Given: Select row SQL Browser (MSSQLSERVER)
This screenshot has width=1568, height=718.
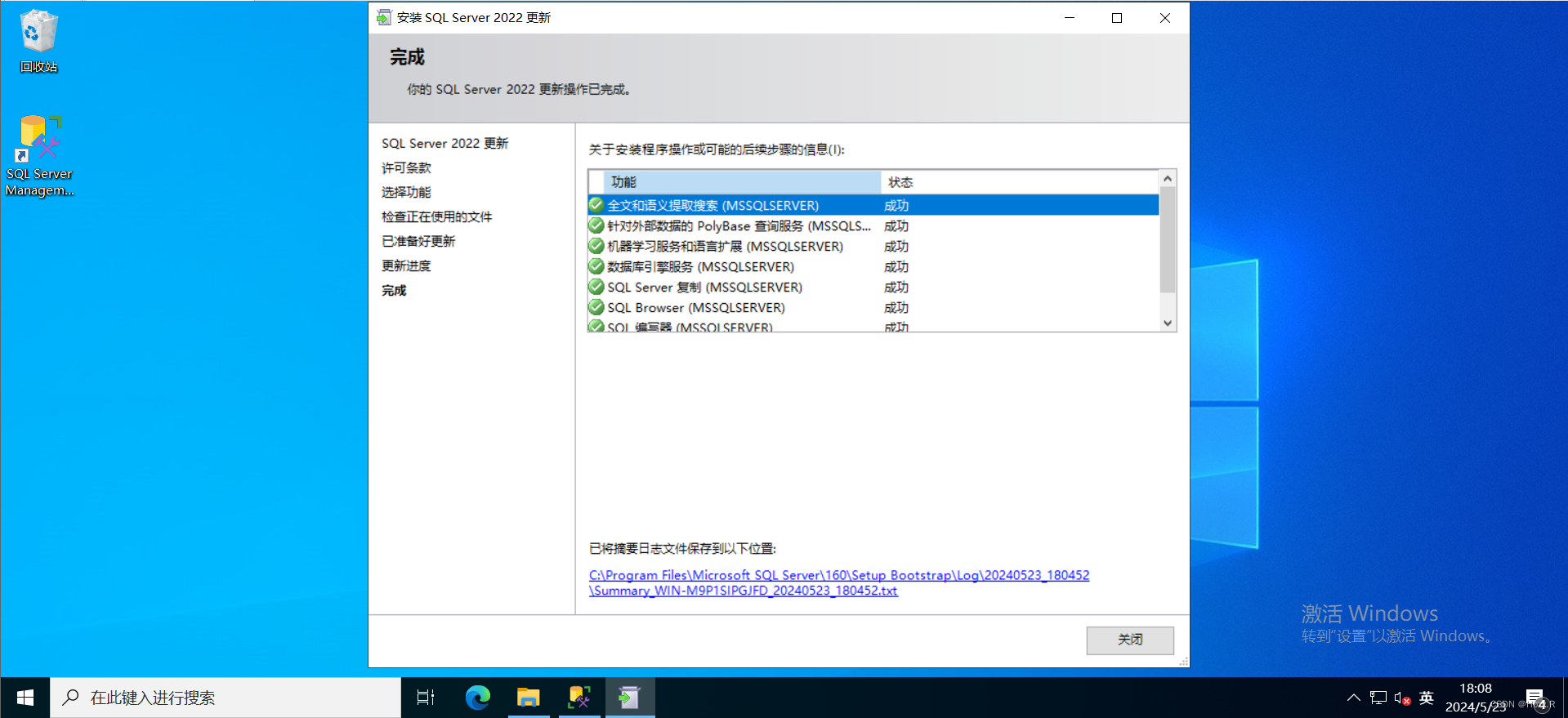Looking at the screenshot, I should (x=873, y=307).
